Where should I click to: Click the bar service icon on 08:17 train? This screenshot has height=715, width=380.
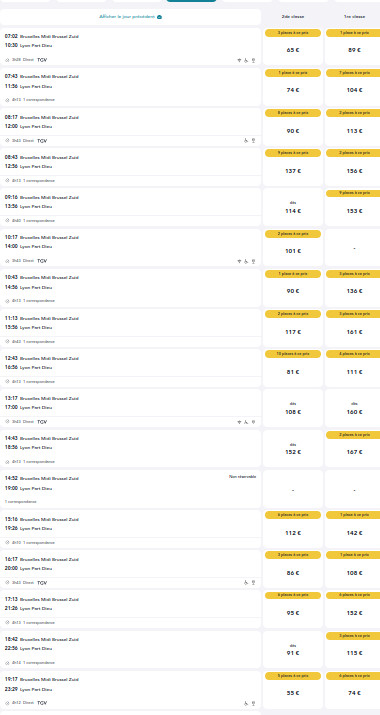pos(253,140)
